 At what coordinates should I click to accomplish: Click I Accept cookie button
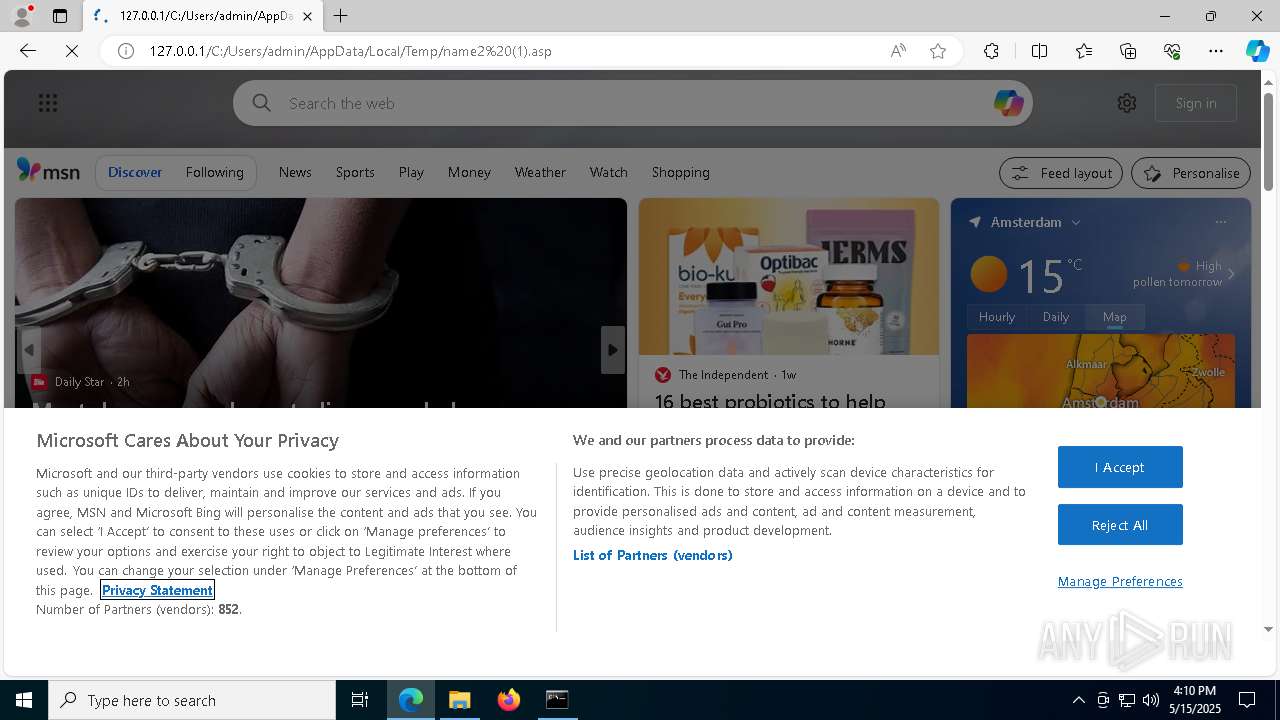pos(1120,467)
